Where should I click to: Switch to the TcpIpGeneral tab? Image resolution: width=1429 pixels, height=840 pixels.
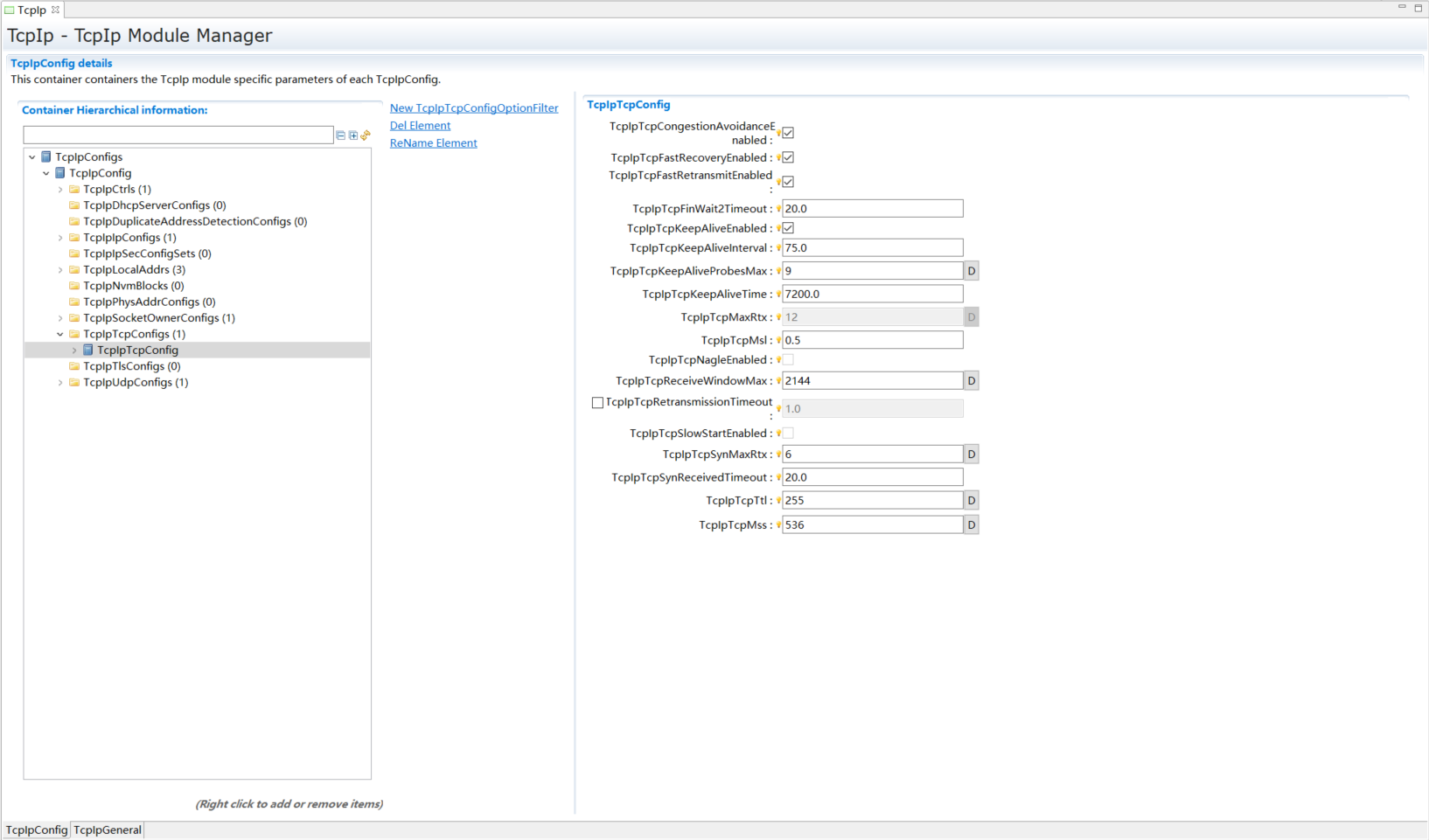point(108,830)
